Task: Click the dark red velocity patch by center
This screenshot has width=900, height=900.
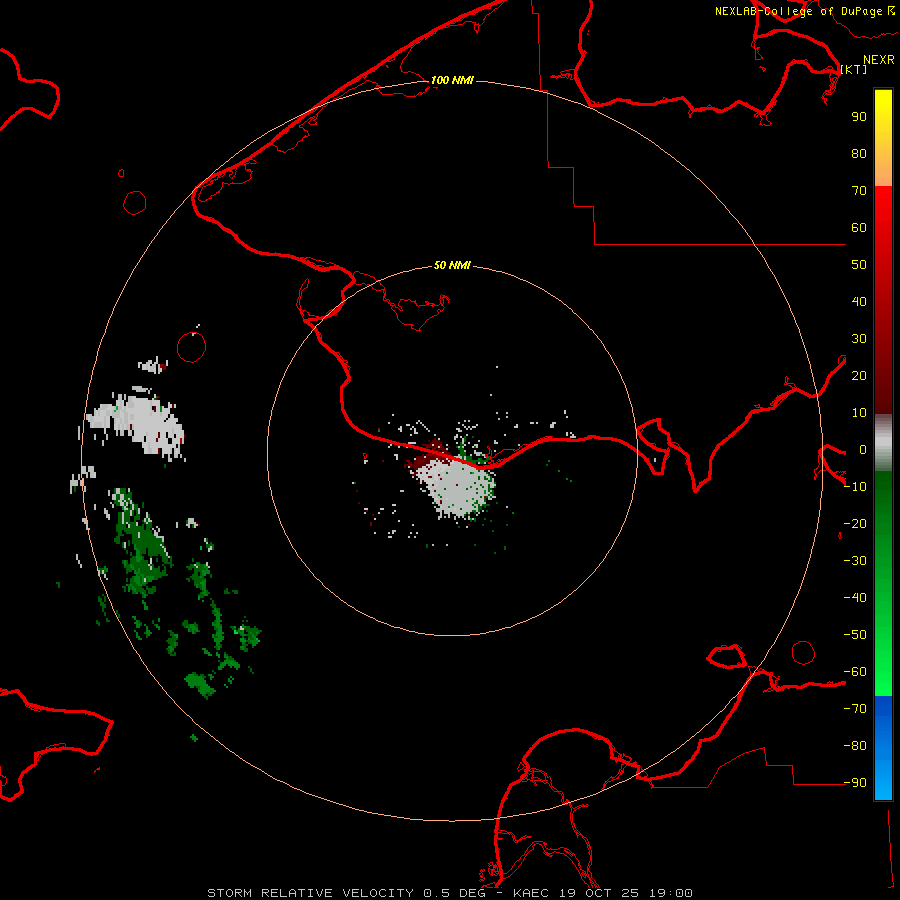Action: tap(427, 455)
